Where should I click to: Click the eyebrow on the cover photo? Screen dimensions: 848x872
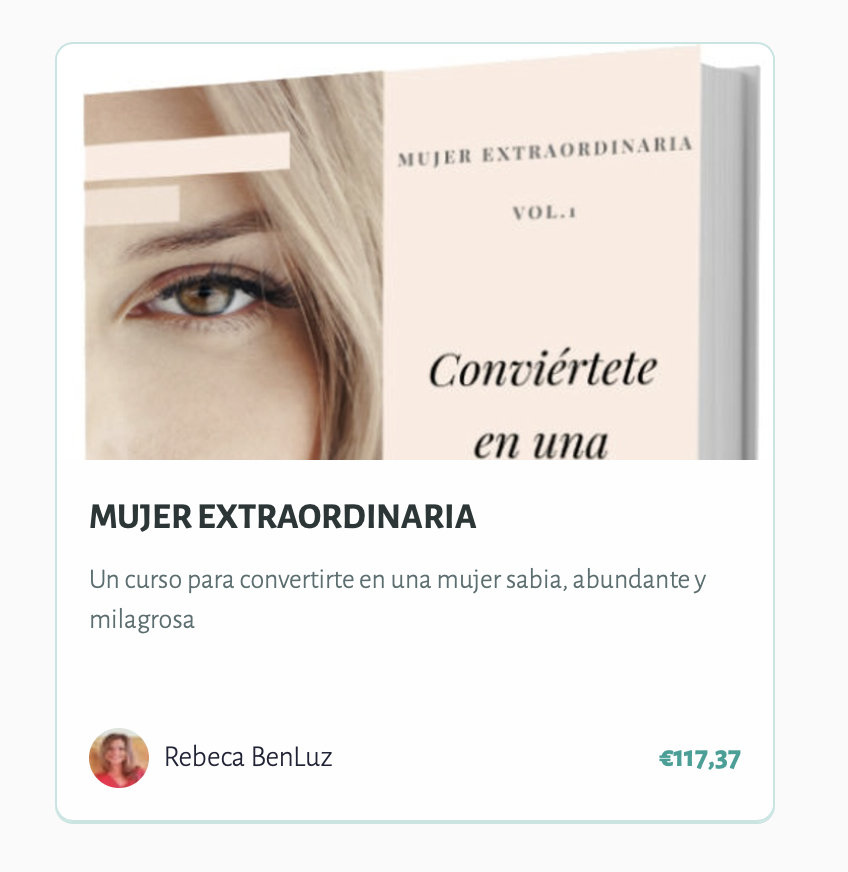click(x=195, y=234)
